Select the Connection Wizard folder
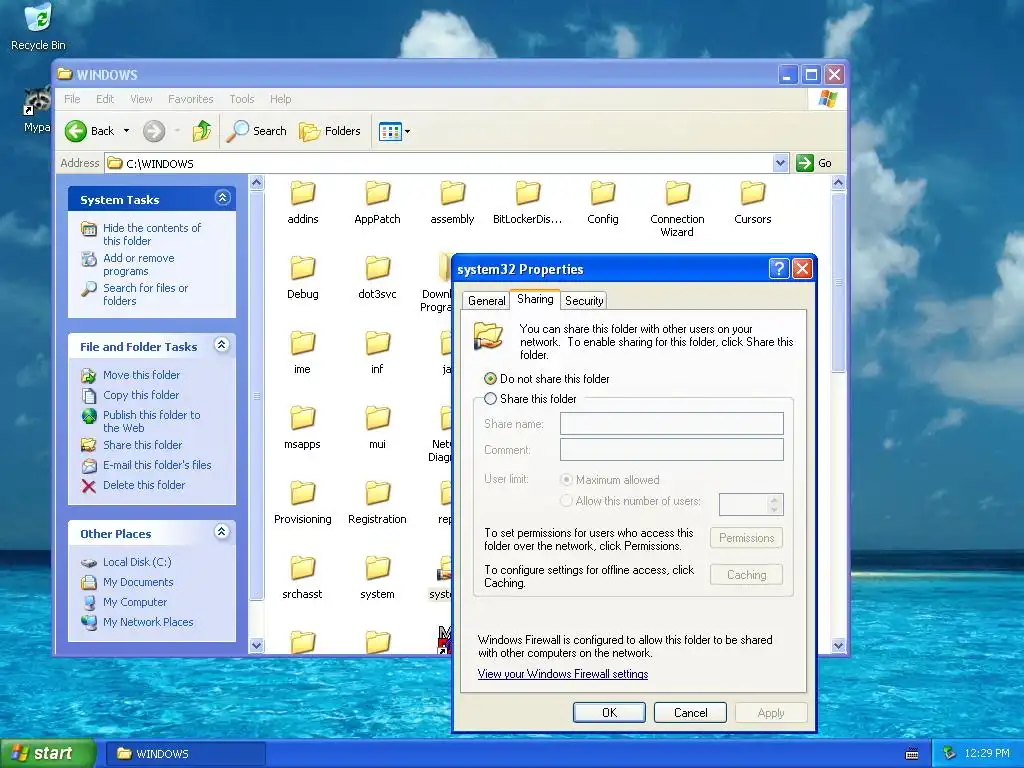The image size is (1024, 768). pos(677,209)
